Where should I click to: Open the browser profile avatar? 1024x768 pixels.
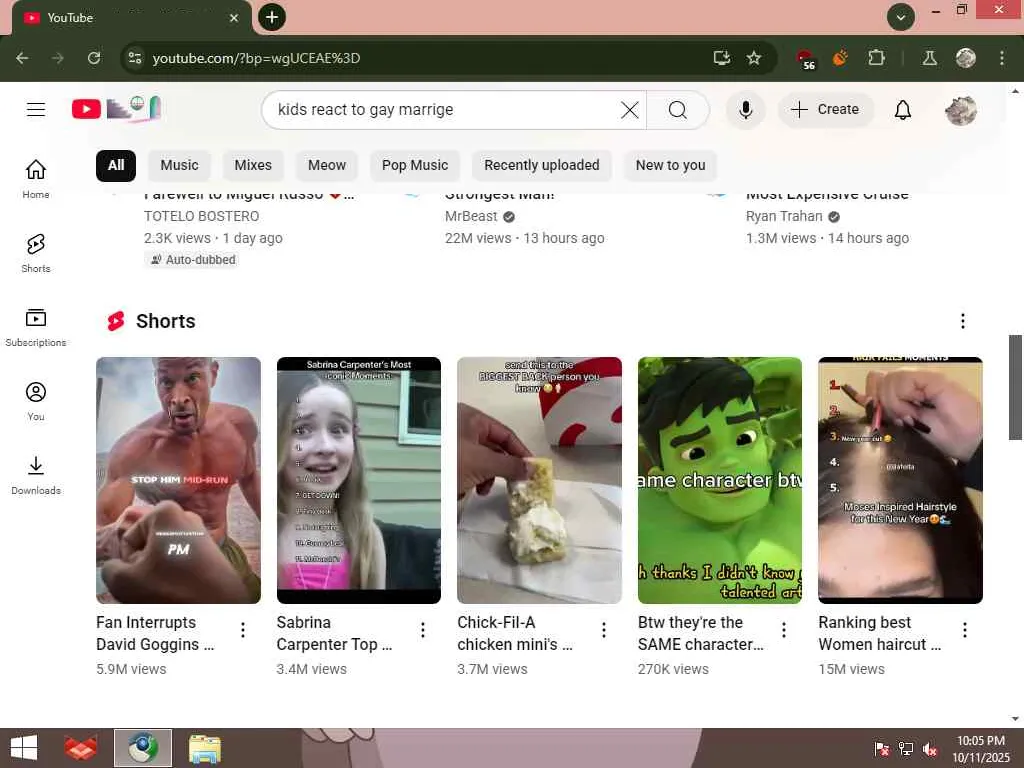point(965,58)
